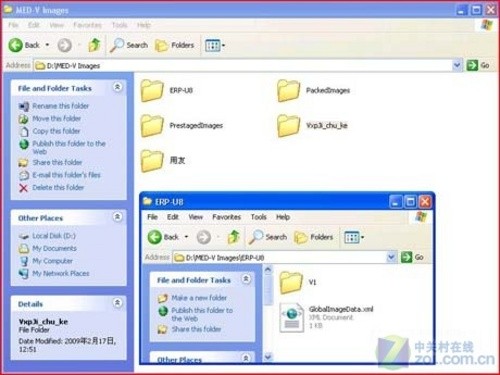Open File menu in MED-V Images window
The height and width of the screenshot is (375, 500).
tap(13, 25)
